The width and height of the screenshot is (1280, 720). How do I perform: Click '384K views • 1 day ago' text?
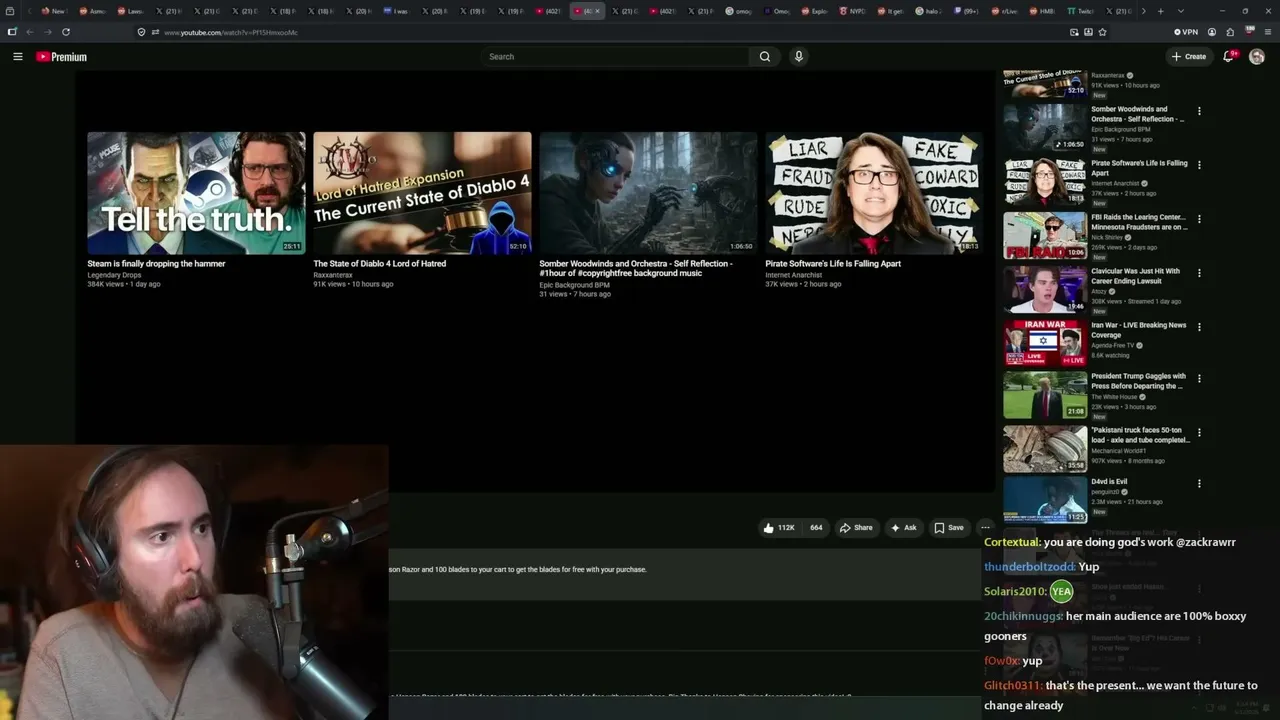click(123, 284)
